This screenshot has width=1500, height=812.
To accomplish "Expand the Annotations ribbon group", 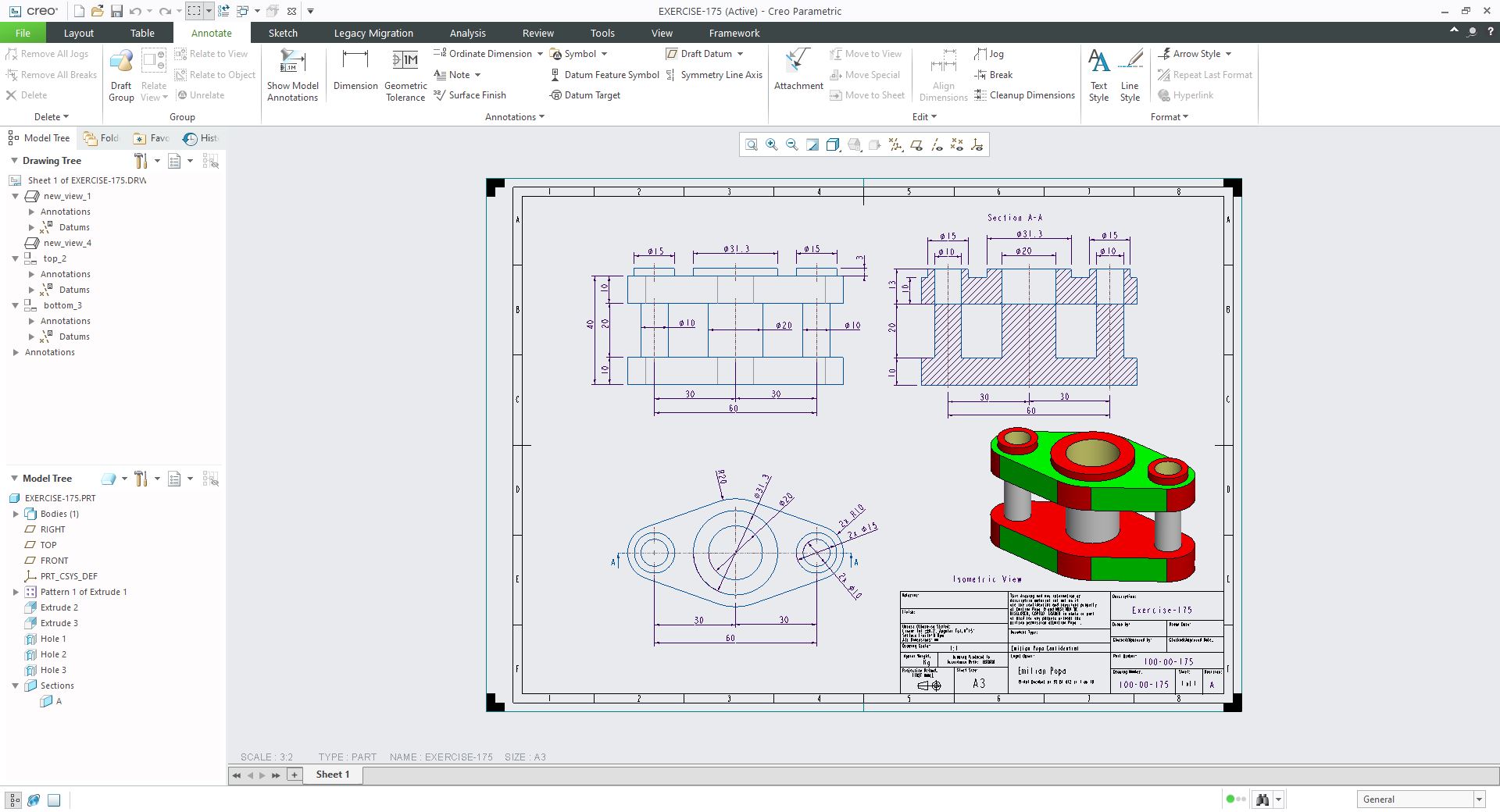I will coord(515,117).
